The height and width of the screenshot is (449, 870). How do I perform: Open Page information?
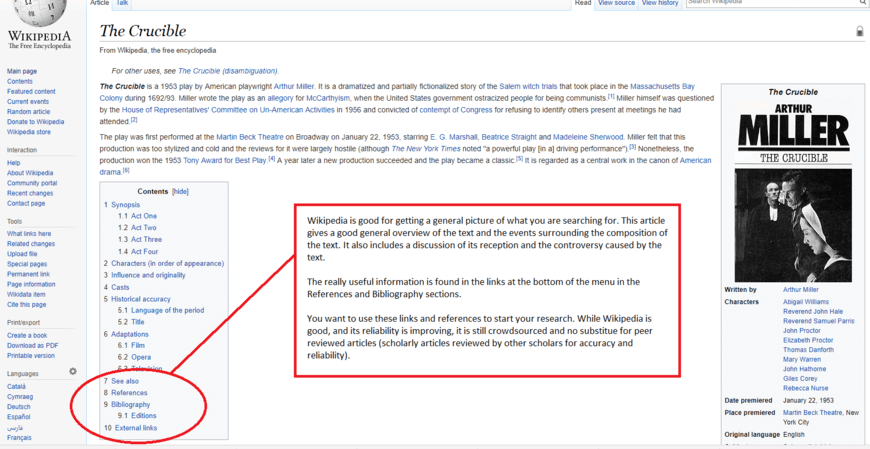[30, 284]
